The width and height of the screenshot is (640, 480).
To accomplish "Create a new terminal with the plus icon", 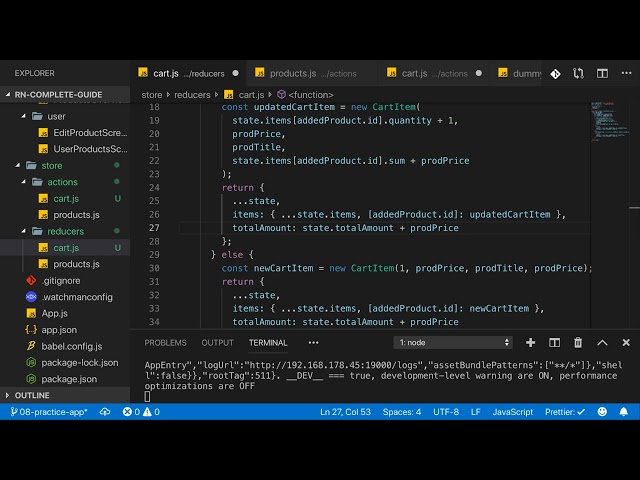I will pos(531,342).
